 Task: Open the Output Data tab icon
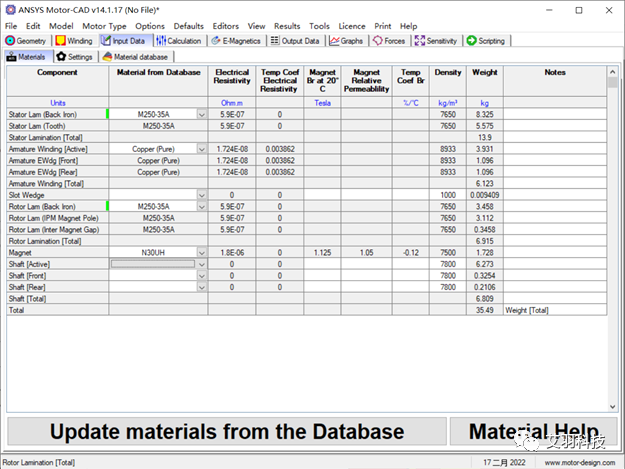pos(275,41)
